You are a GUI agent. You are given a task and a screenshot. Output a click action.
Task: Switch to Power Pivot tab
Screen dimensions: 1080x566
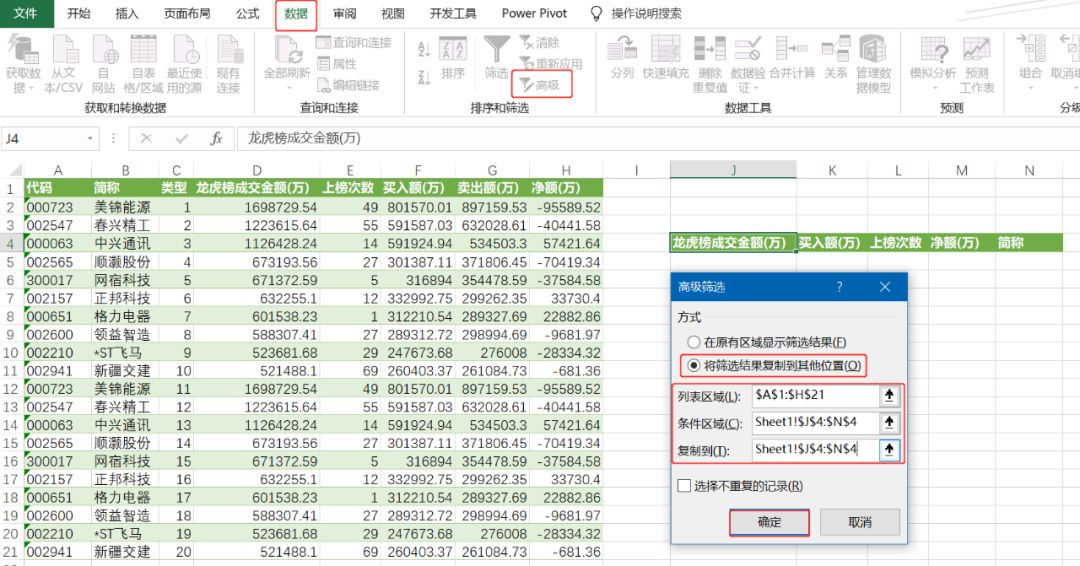[x=534, y=13]
